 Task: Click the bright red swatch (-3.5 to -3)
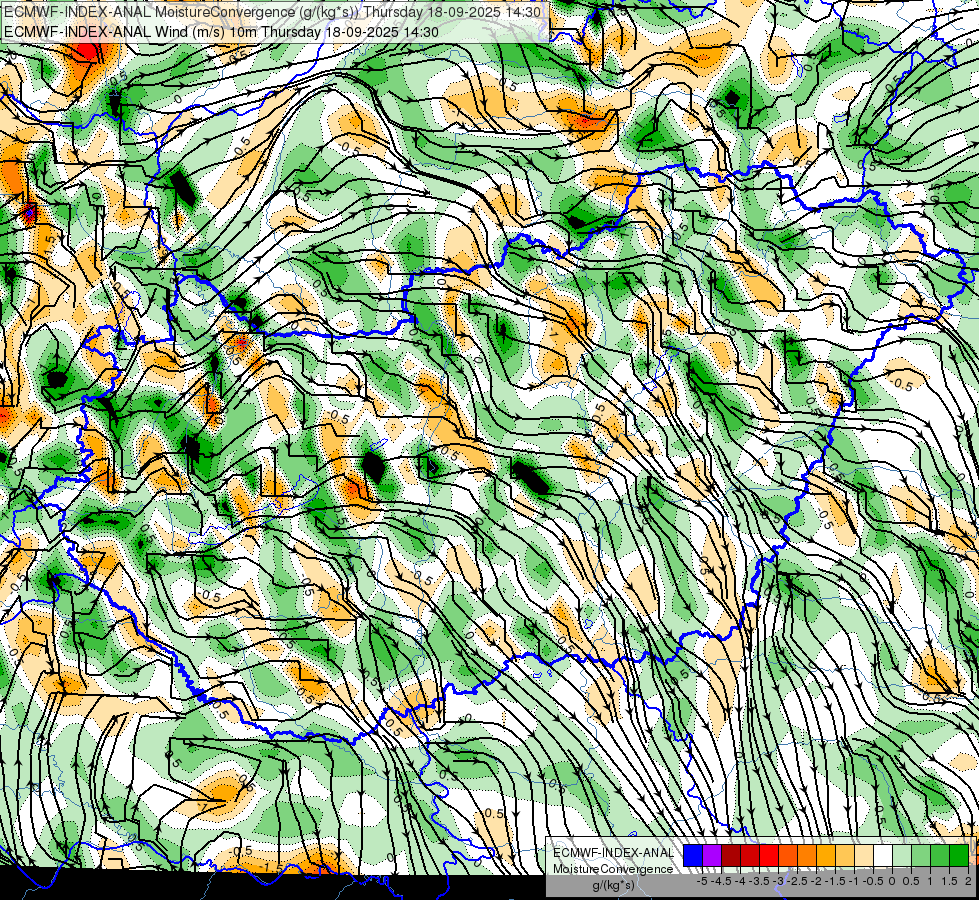coord(769,856)
